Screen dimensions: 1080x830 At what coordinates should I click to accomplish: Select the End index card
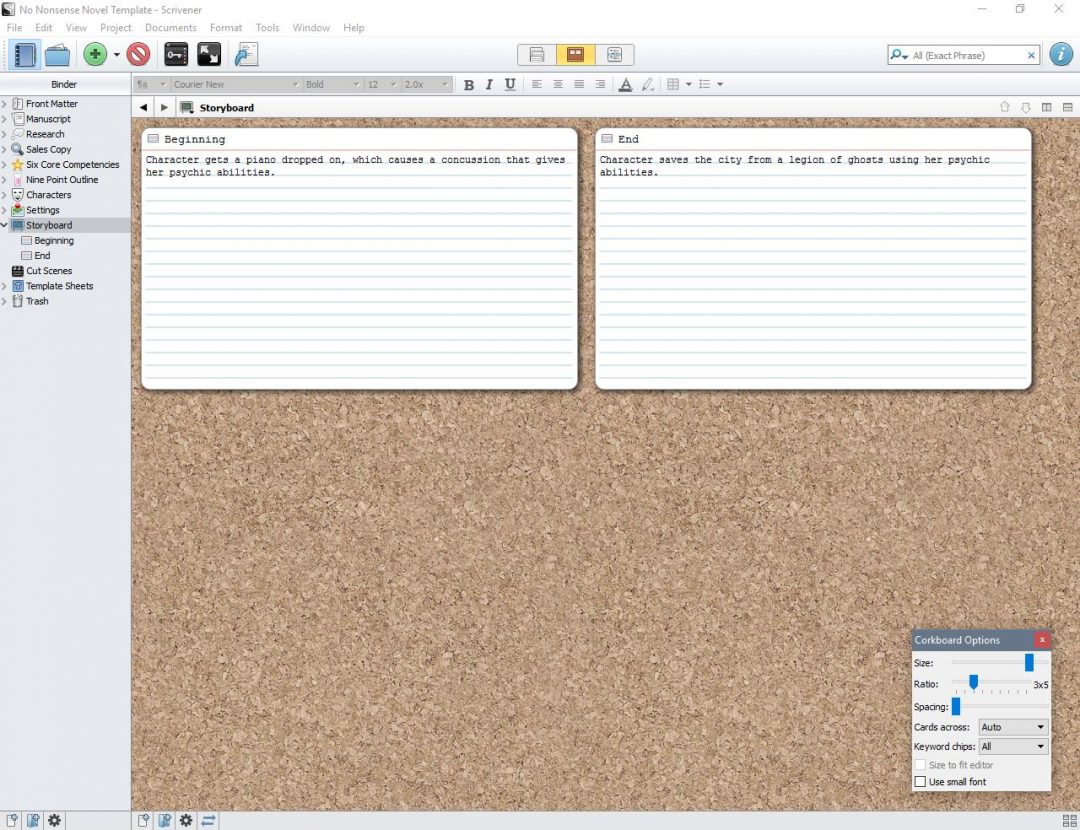point(813,258)
